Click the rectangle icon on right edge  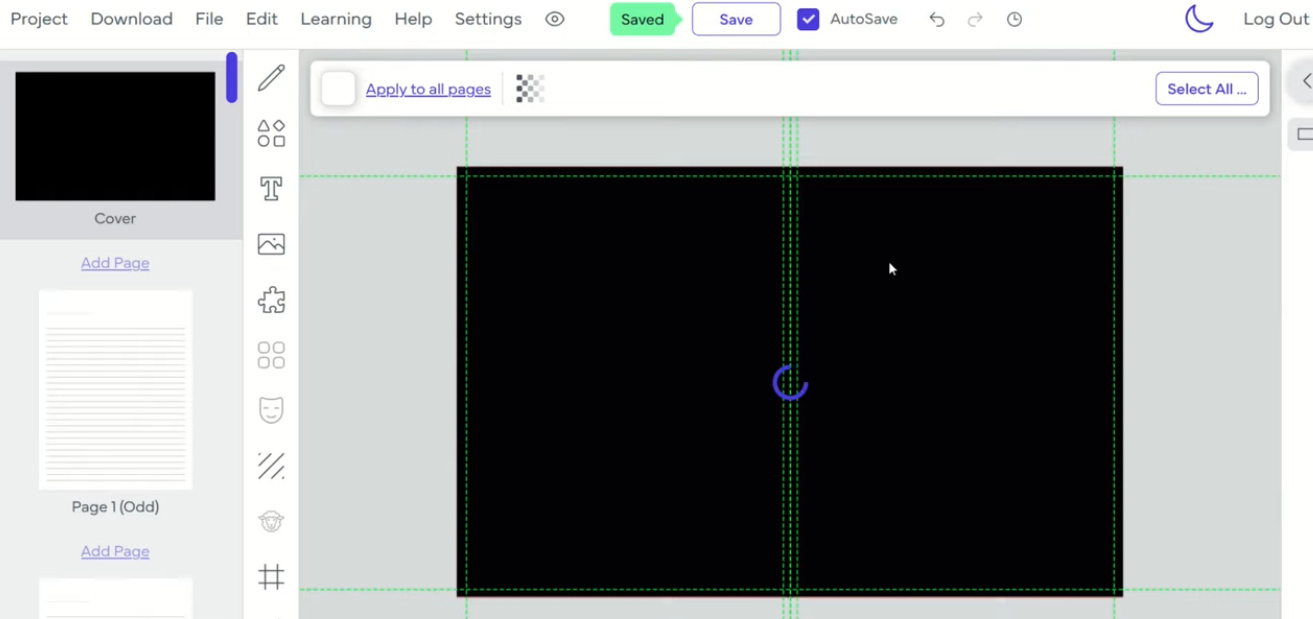[1304, 134]
